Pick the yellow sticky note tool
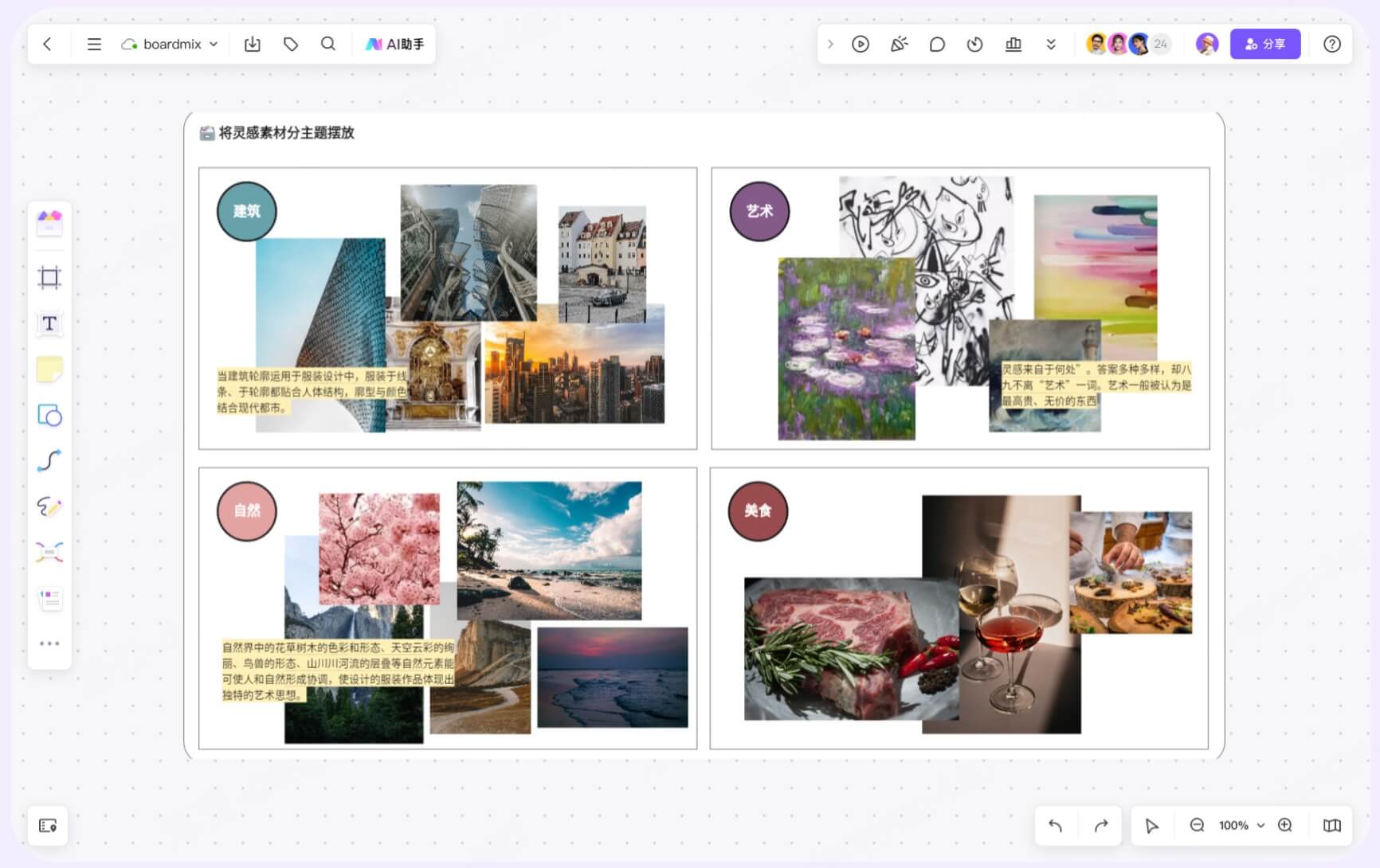Image resolution: width=1380 pixels, height=868 pixels. [49, 369]
